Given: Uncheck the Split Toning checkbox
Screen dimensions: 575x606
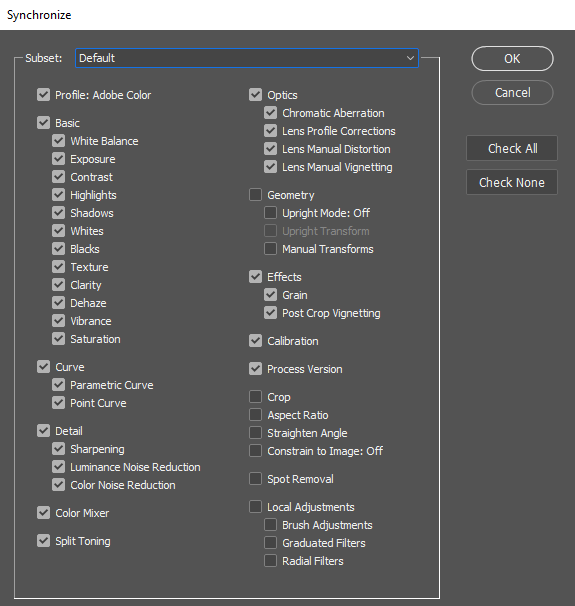Looking at the screenshot, I should coord(43,541).
